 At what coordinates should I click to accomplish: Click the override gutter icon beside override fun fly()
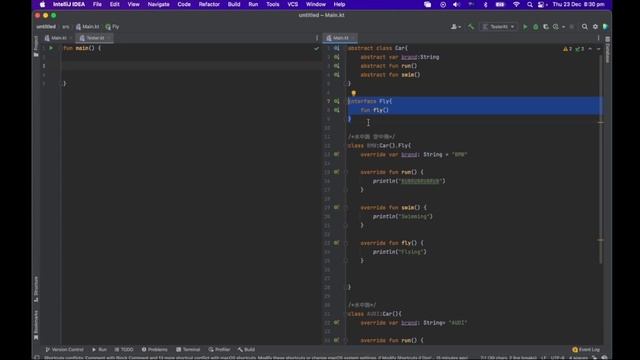[336, 243]
